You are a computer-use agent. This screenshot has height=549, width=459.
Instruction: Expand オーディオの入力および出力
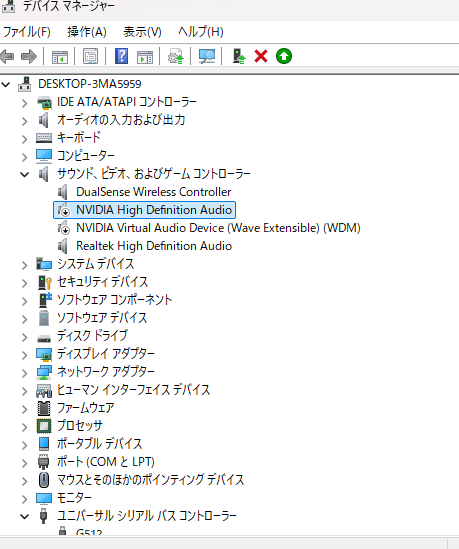pos(25,121)
